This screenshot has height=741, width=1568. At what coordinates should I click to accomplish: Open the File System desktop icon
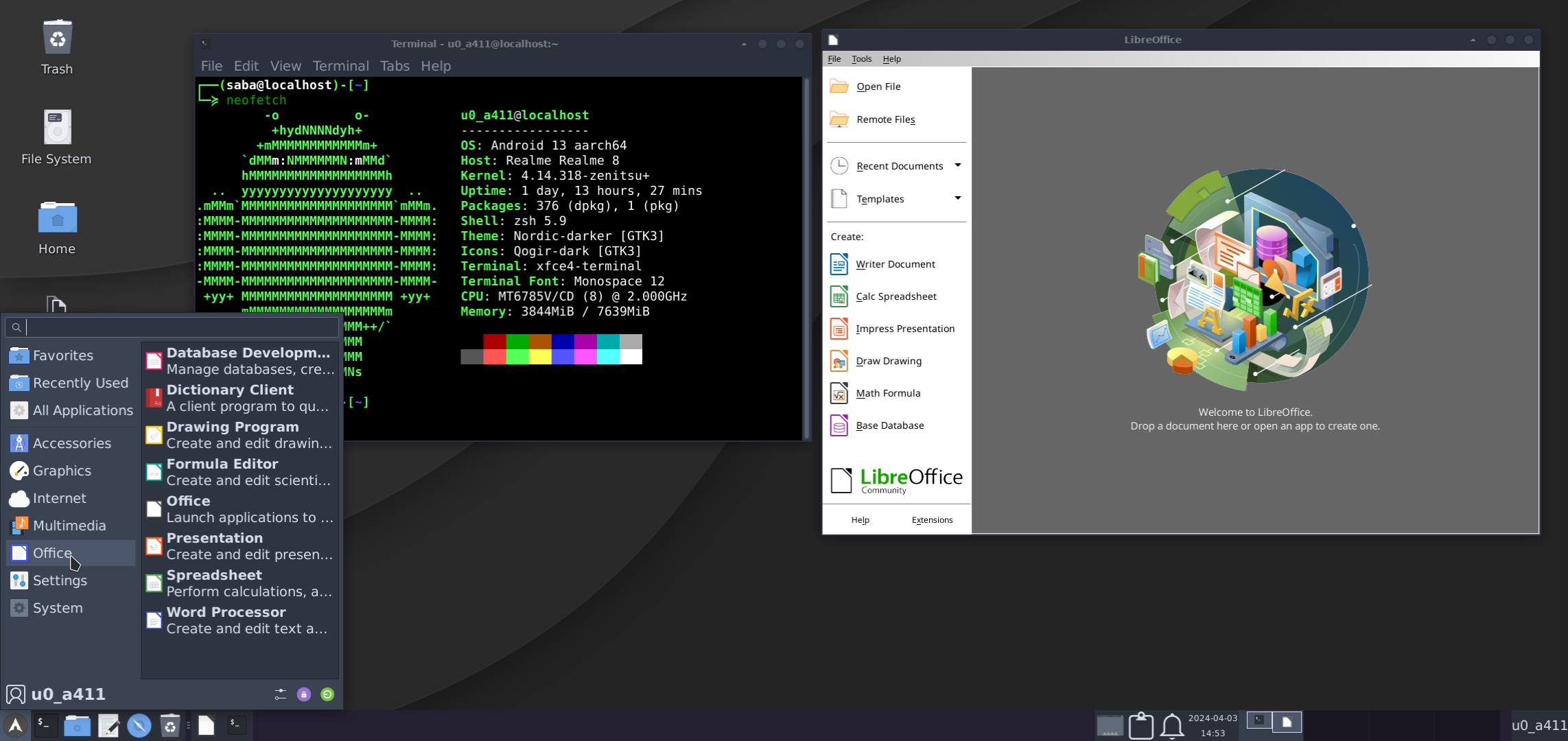tap(57, 127)
